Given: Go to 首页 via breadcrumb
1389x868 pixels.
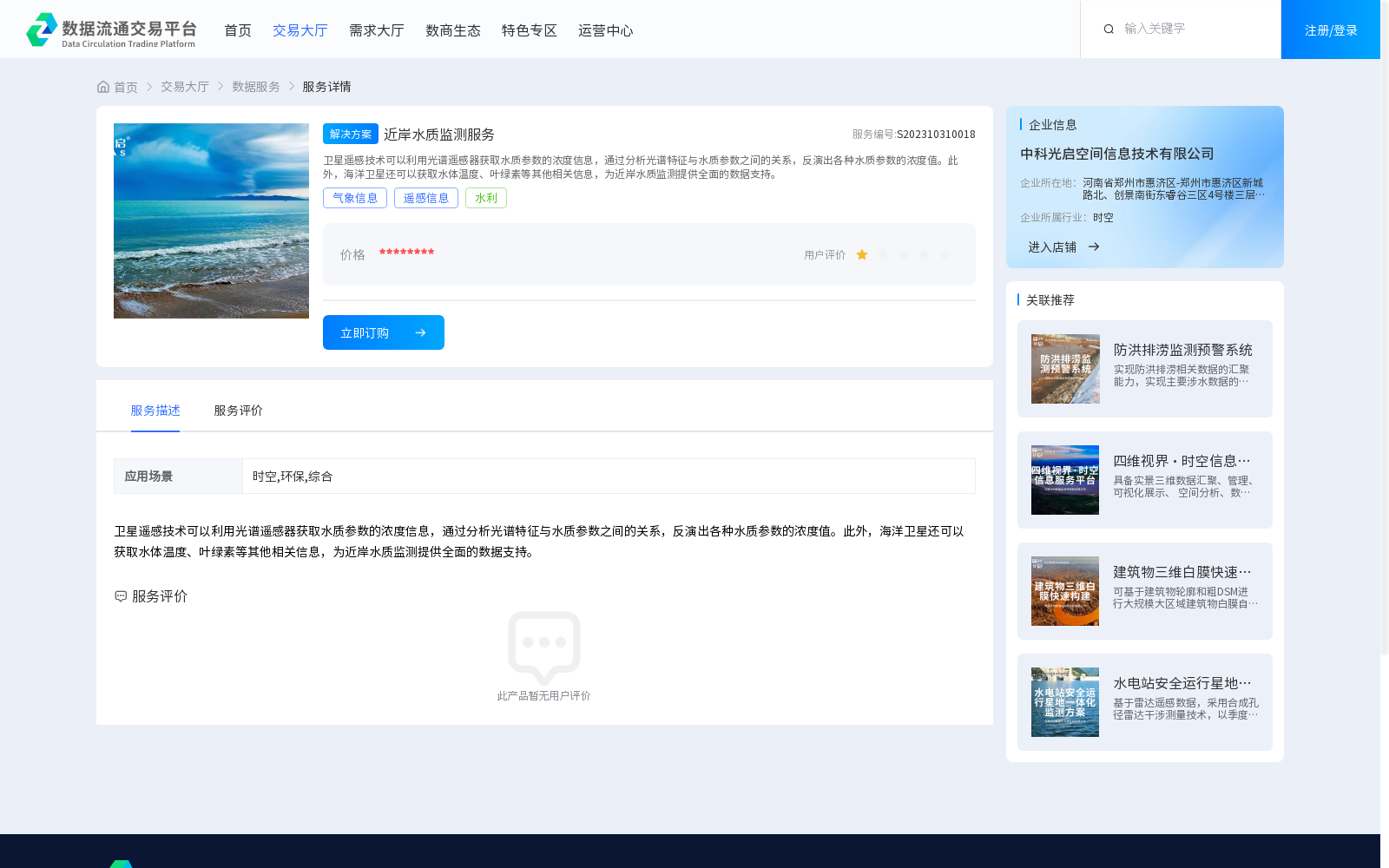Looking at the screenshot, I should click(x=126, y=87).
